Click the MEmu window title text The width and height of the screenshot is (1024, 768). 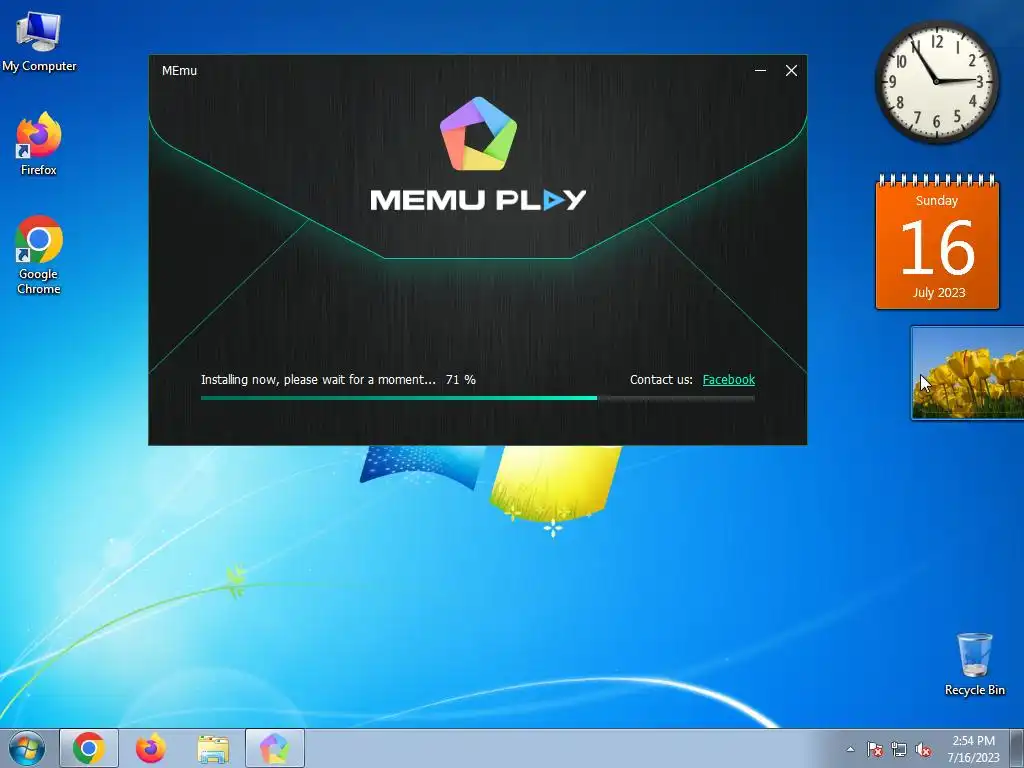click(x=179, y=71)
